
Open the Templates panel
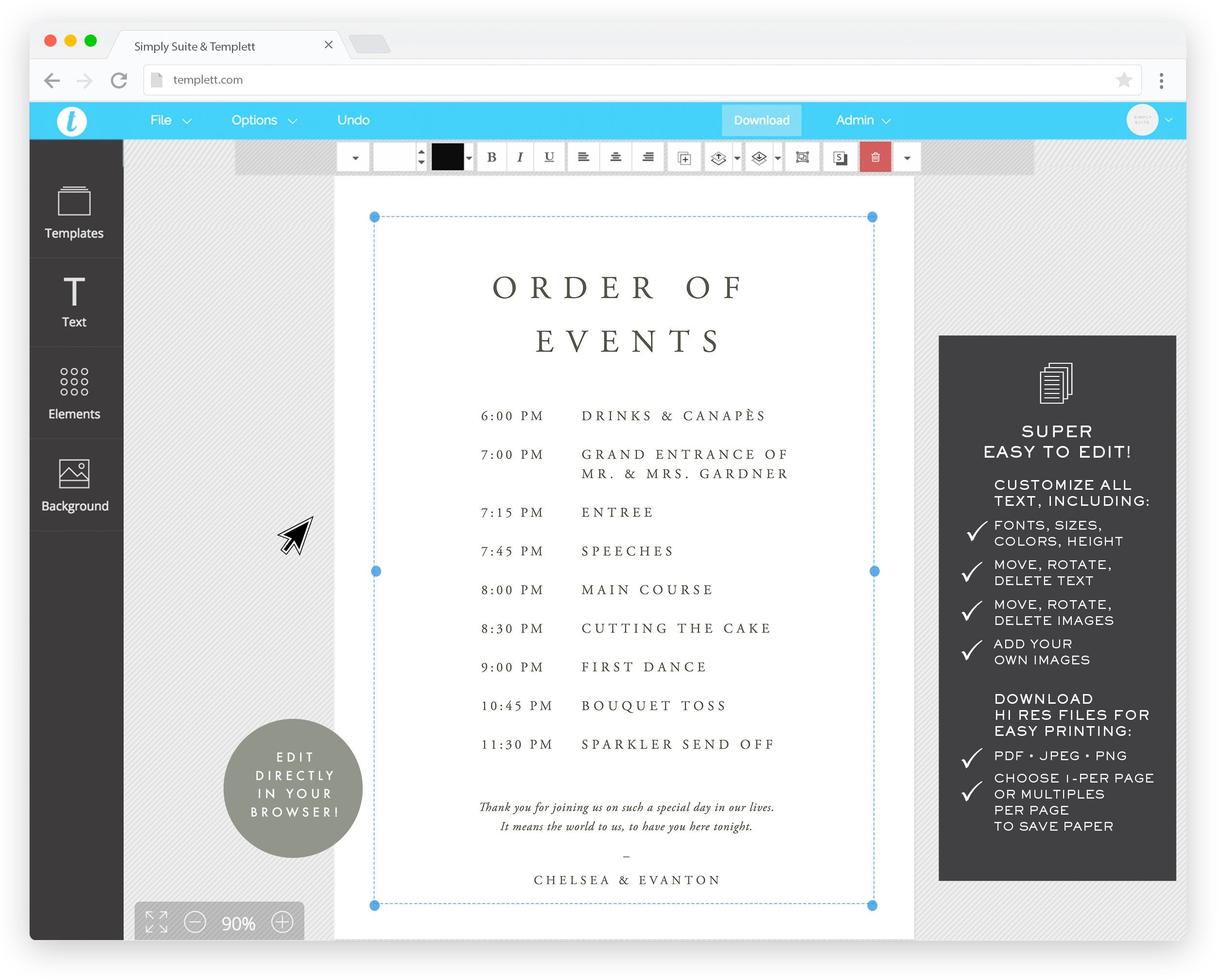pyautogui.click(x=74, y=213)
